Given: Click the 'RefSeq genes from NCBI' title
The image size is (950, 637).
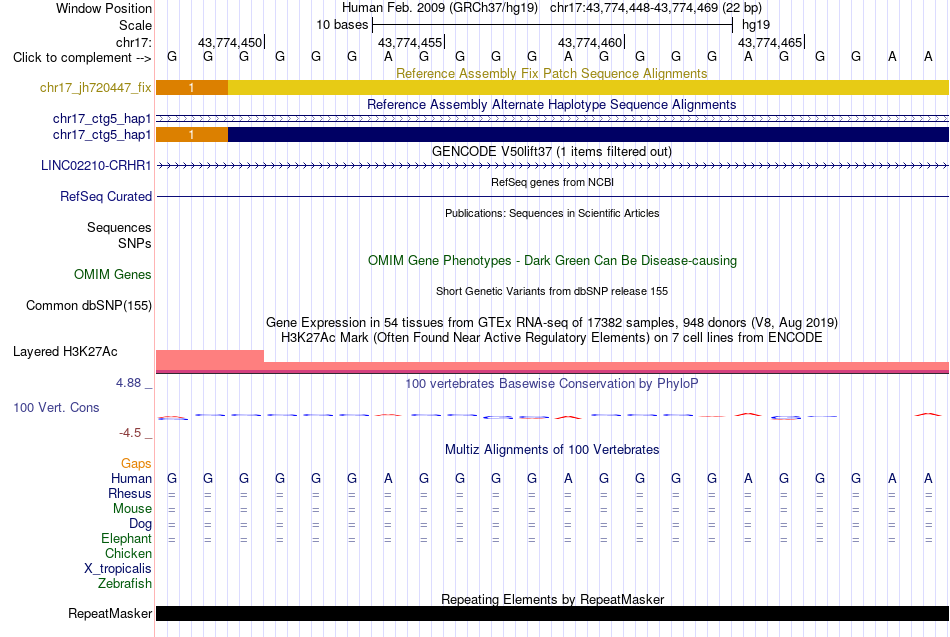Looking at the screenshot, I should (x=552, y=182).
